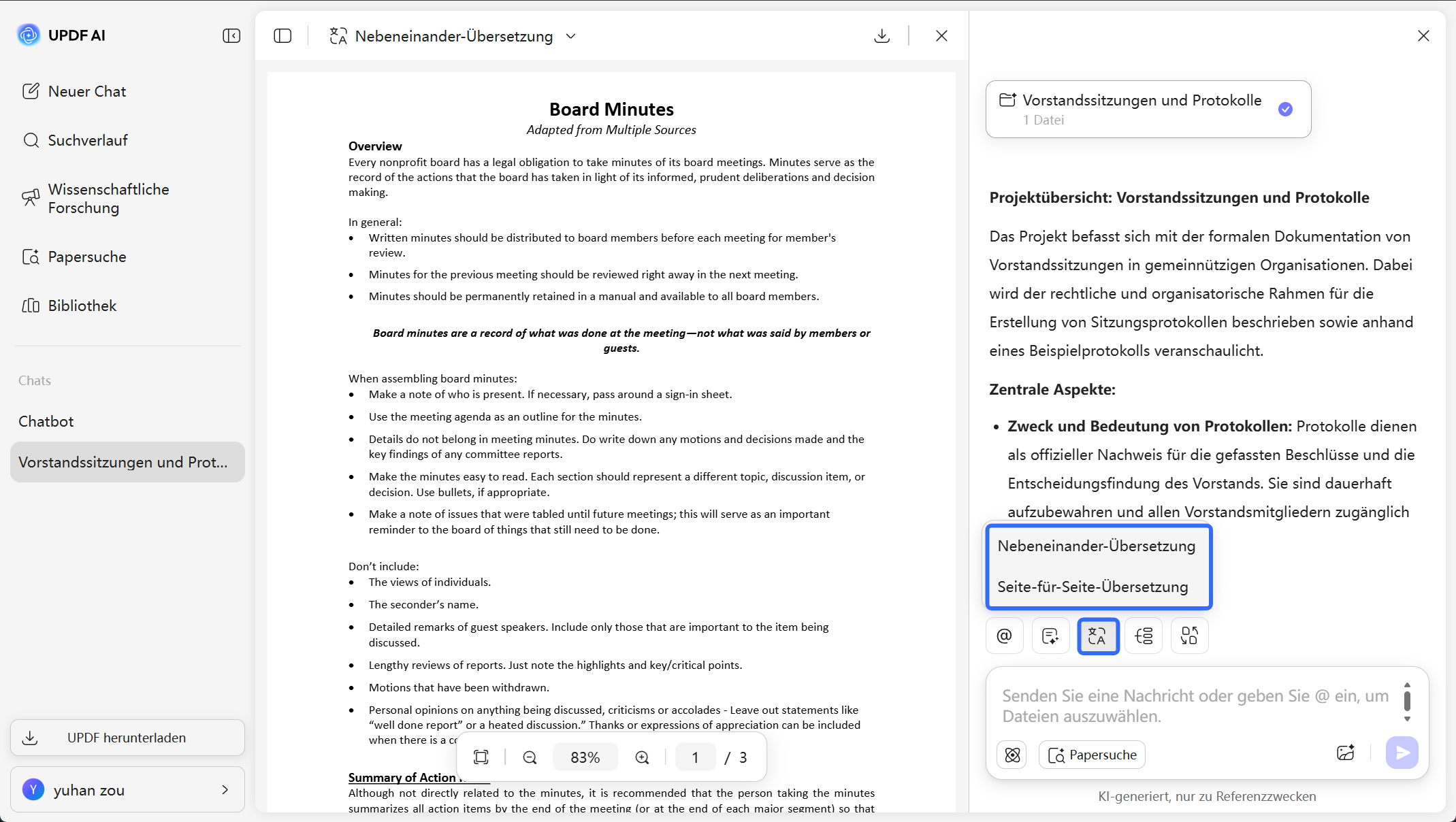
Task: Download the translated document
Action: (882, 35)
